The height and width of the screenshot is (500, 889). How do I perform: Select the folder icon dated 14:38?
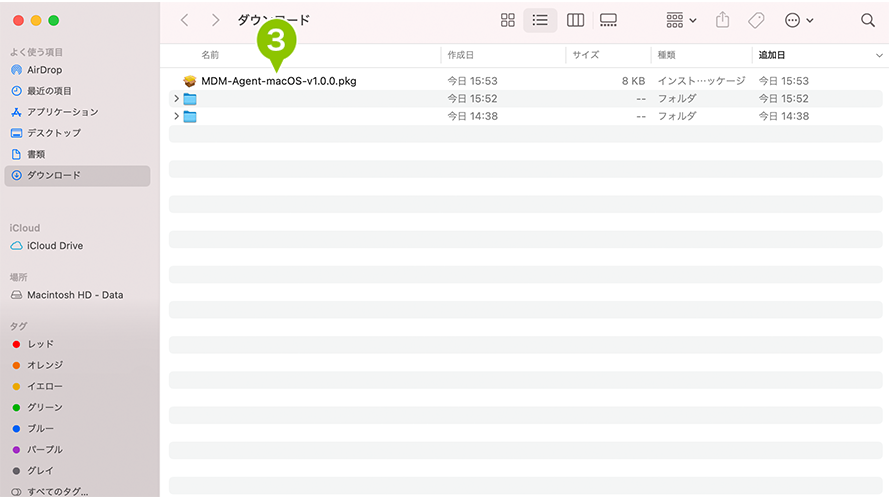(x=190, y=117)
